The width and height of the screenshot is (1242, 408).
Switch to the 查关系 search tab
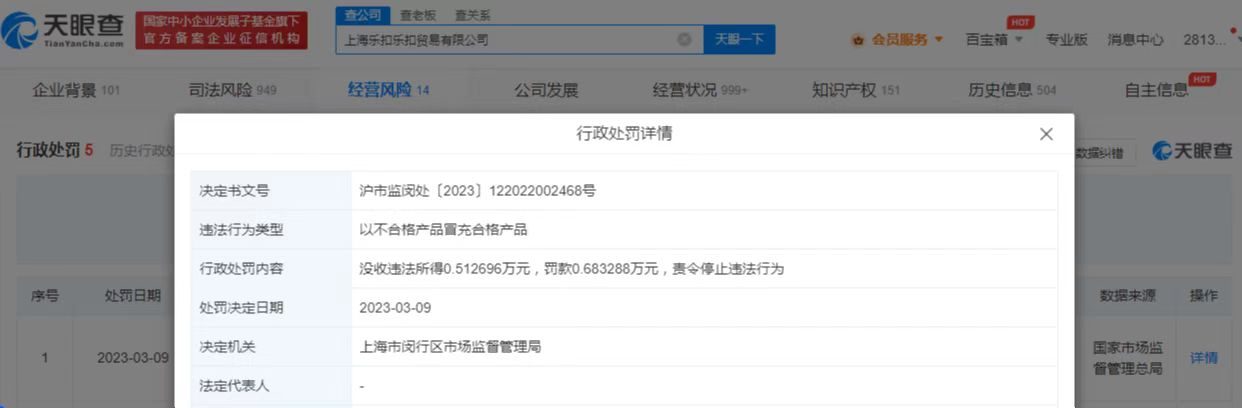(x=472, y=15)
